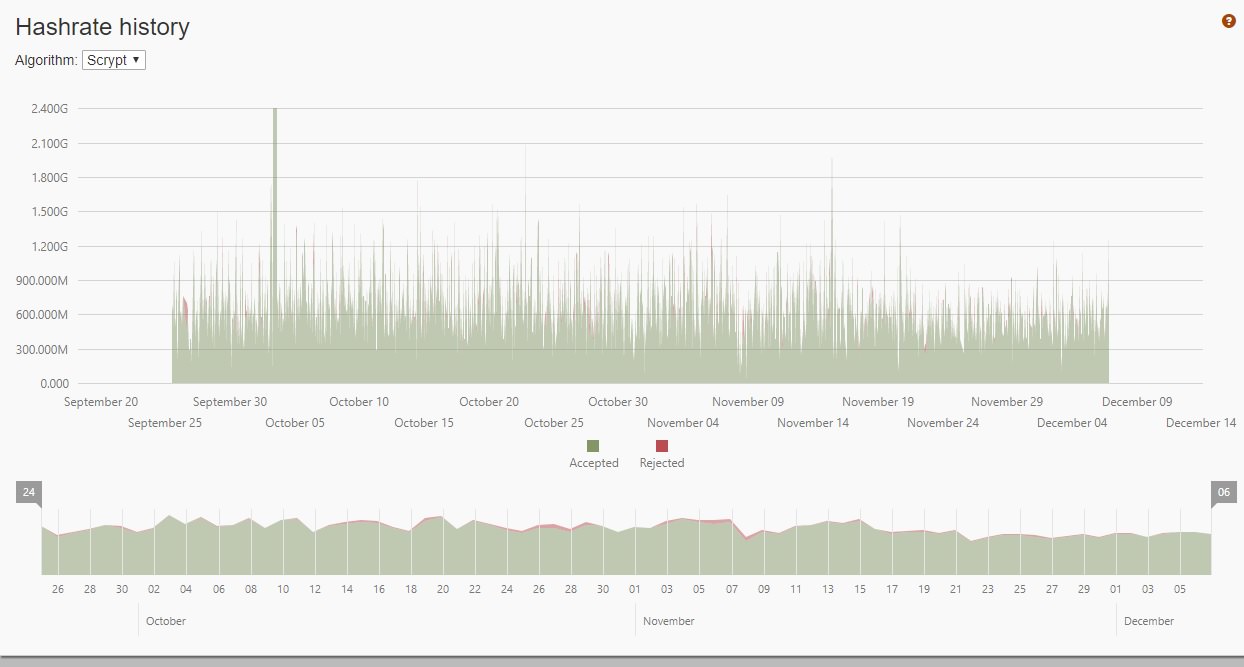Click the December 09 x-axis label
Screen dimensions: 1244x667
pyautogui.click(x=1137, y=402)
